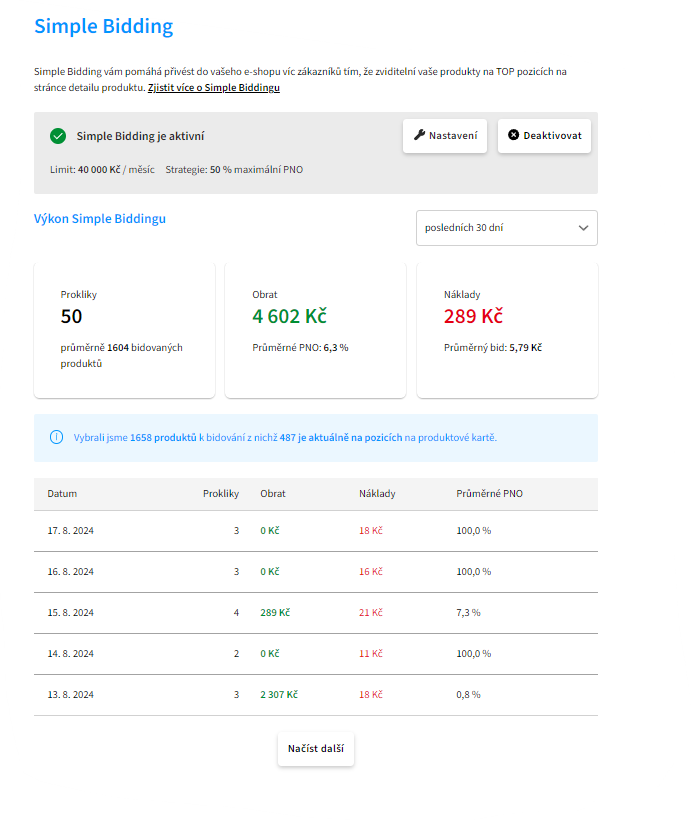Image resolution: width=691 pixels, height=820 pixels.
Task: Select the row date '17. 8. 2024'
Action: (x=71, y=531)
